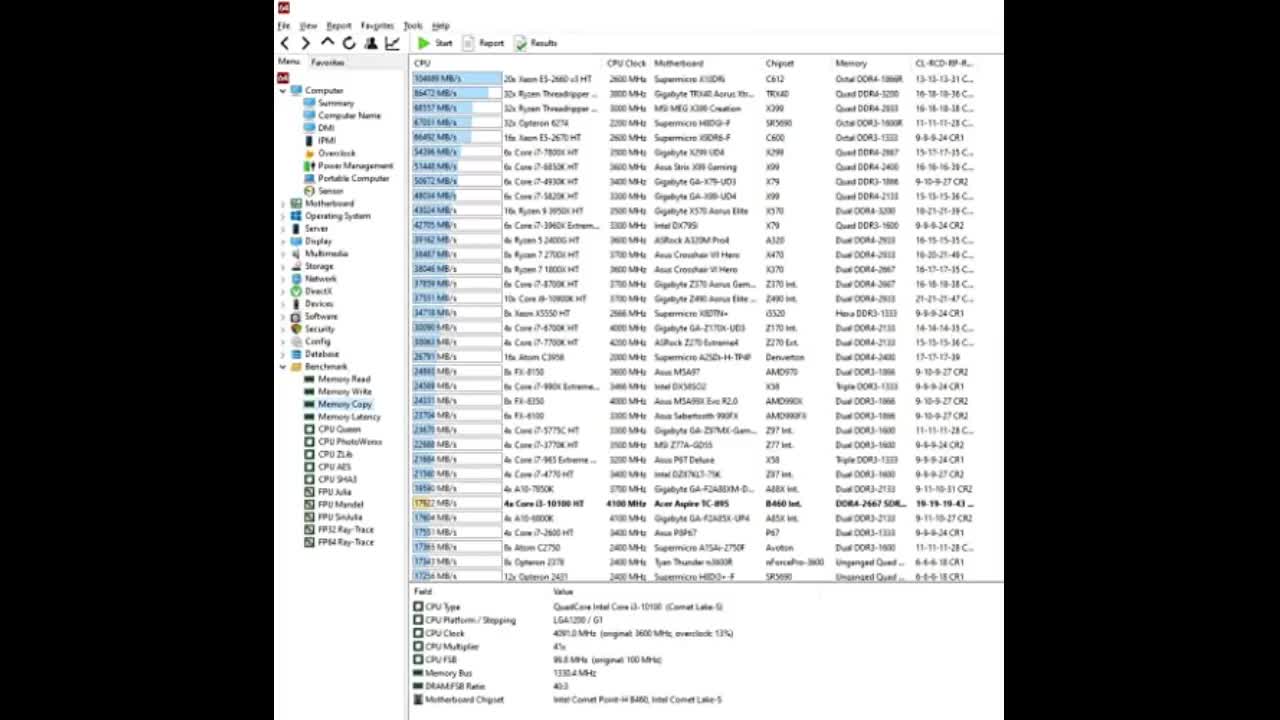Select the Memory Copy benchmark
This screenshot has width=1280, height=720.
tap(345, 404)
